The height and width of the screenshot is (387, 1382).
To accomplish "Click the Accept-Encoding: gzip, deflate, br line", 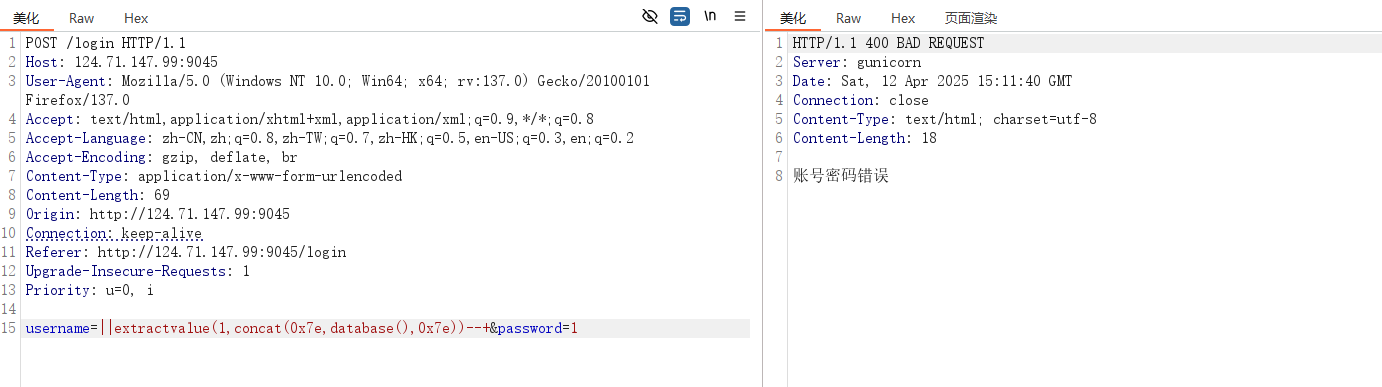I will click(x=161, y=157).
